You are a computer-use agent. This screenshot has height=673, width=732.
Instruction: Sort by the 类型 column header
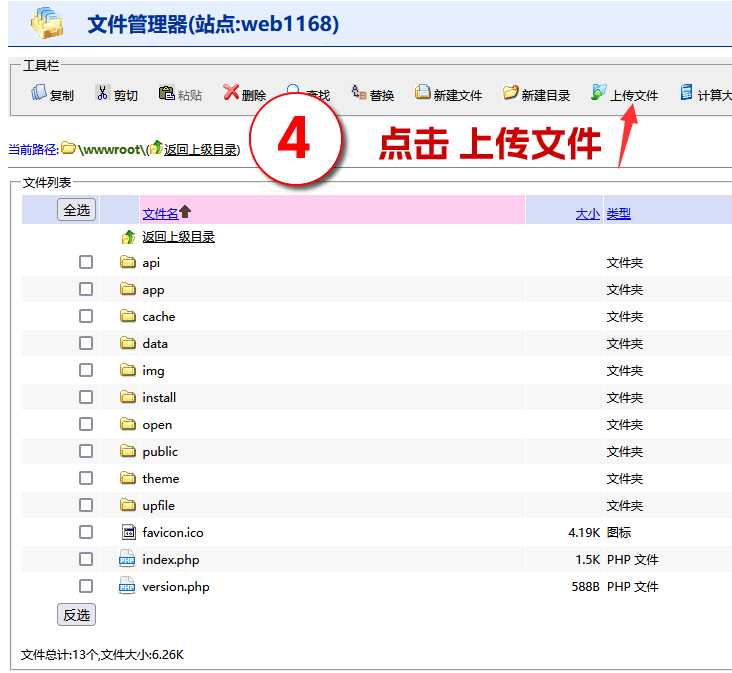point(619,214)
